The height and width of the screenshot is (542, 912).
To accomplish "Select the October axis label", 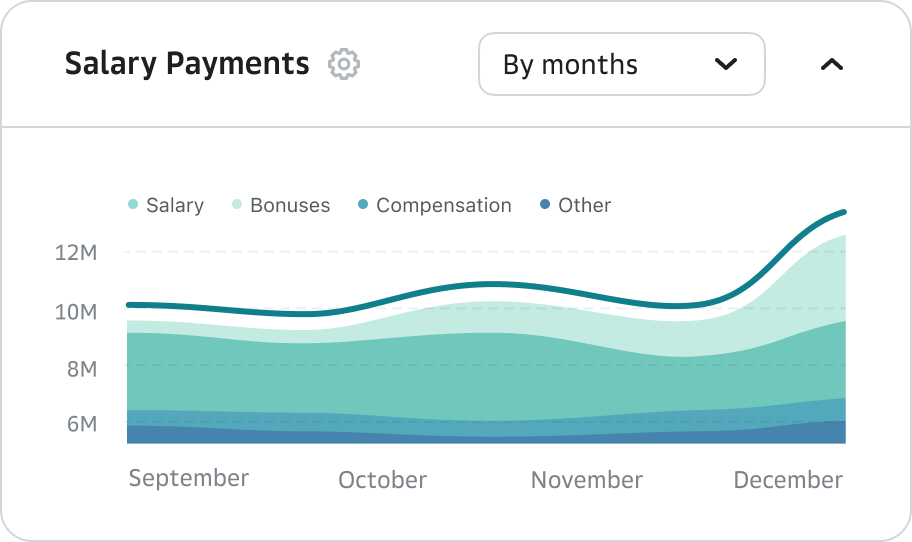I will coord(382,480).
